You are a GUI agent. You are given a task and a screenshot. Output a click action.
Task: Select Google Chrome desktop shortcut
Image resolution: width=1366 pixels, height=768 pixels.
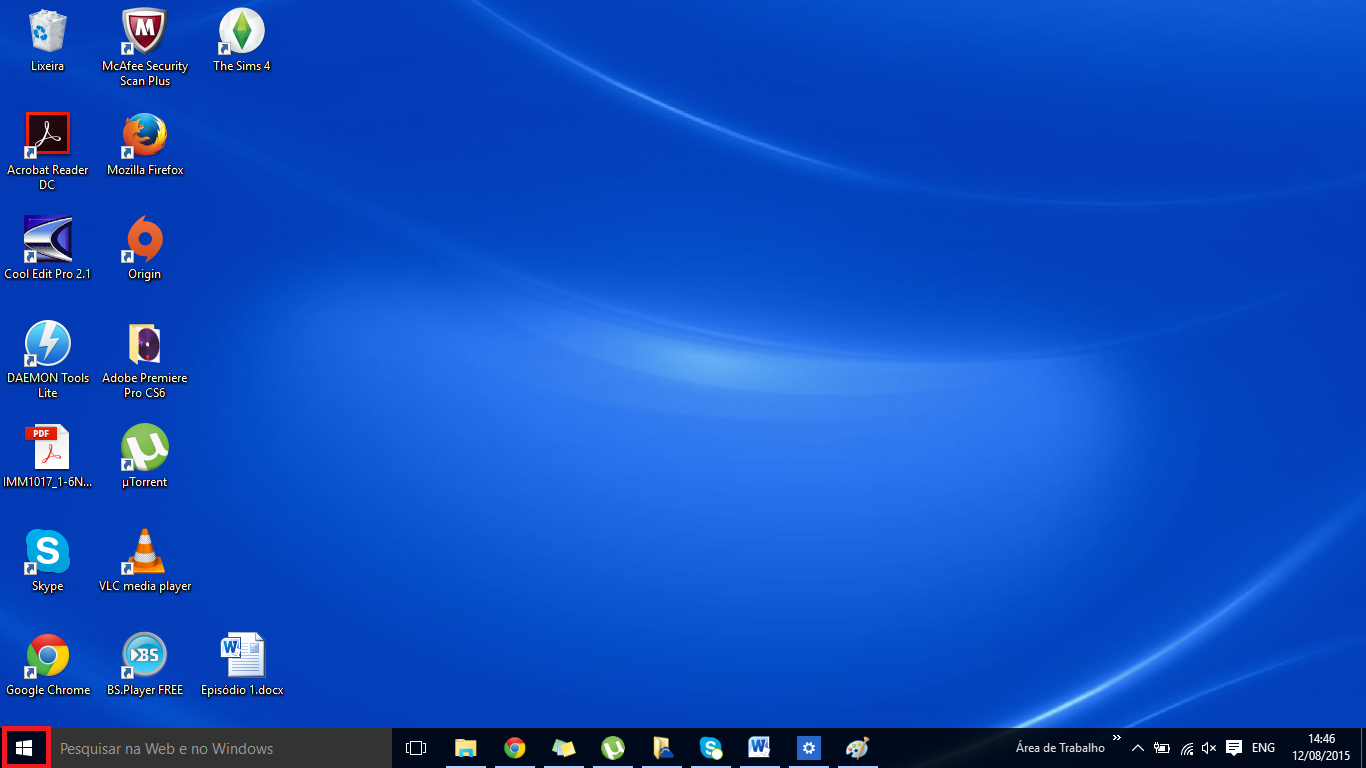47,665
